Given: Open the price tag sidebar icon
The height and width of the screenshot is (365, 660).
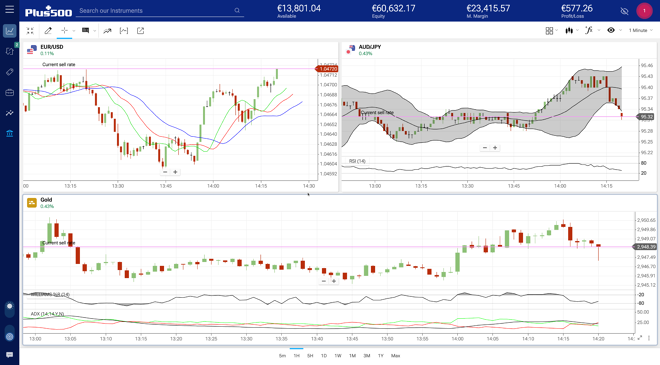Looking at the screenshot, I should [x=9, y=72].
